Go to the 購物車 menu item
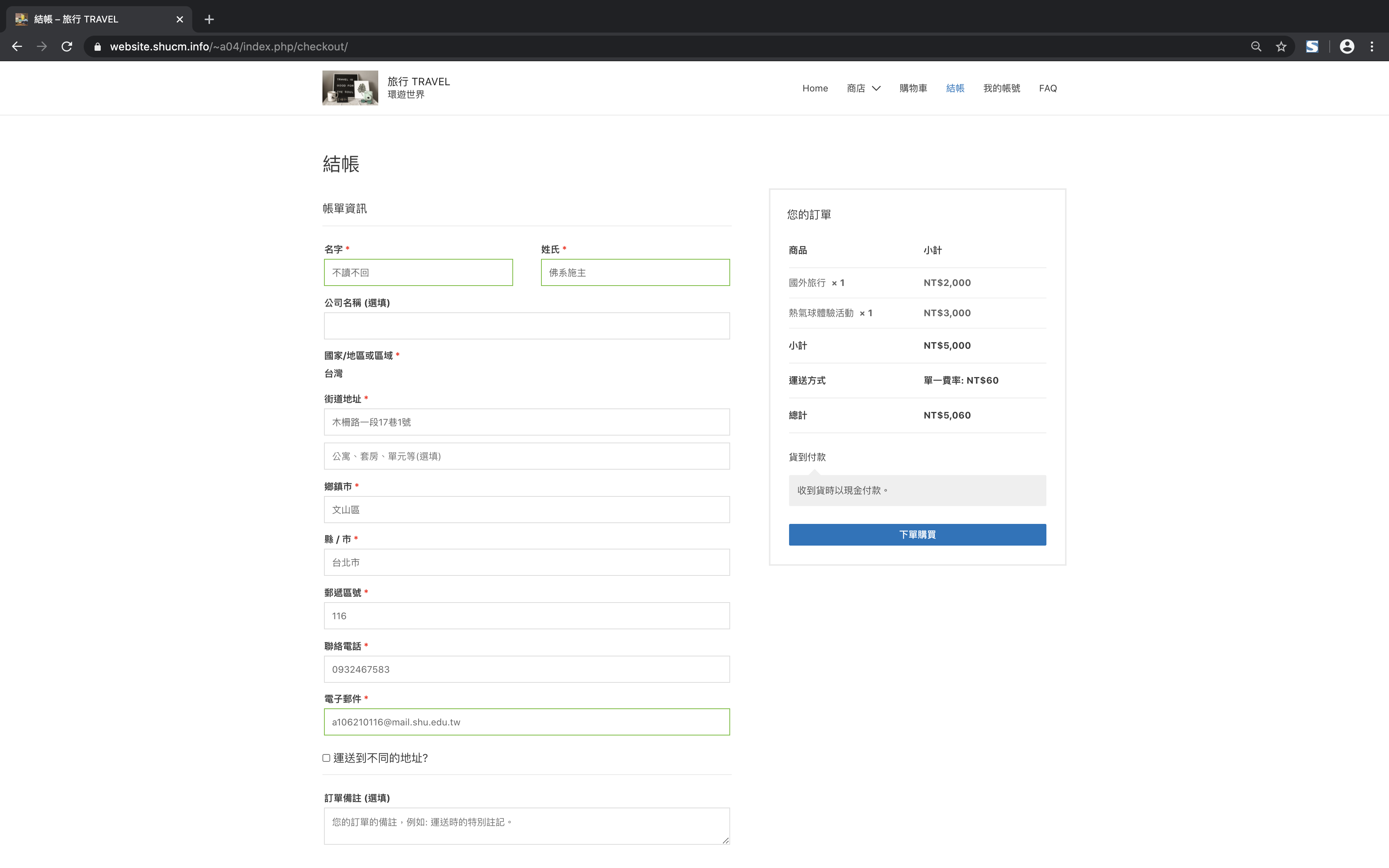The image size is (1389, 868). [913, 88]
